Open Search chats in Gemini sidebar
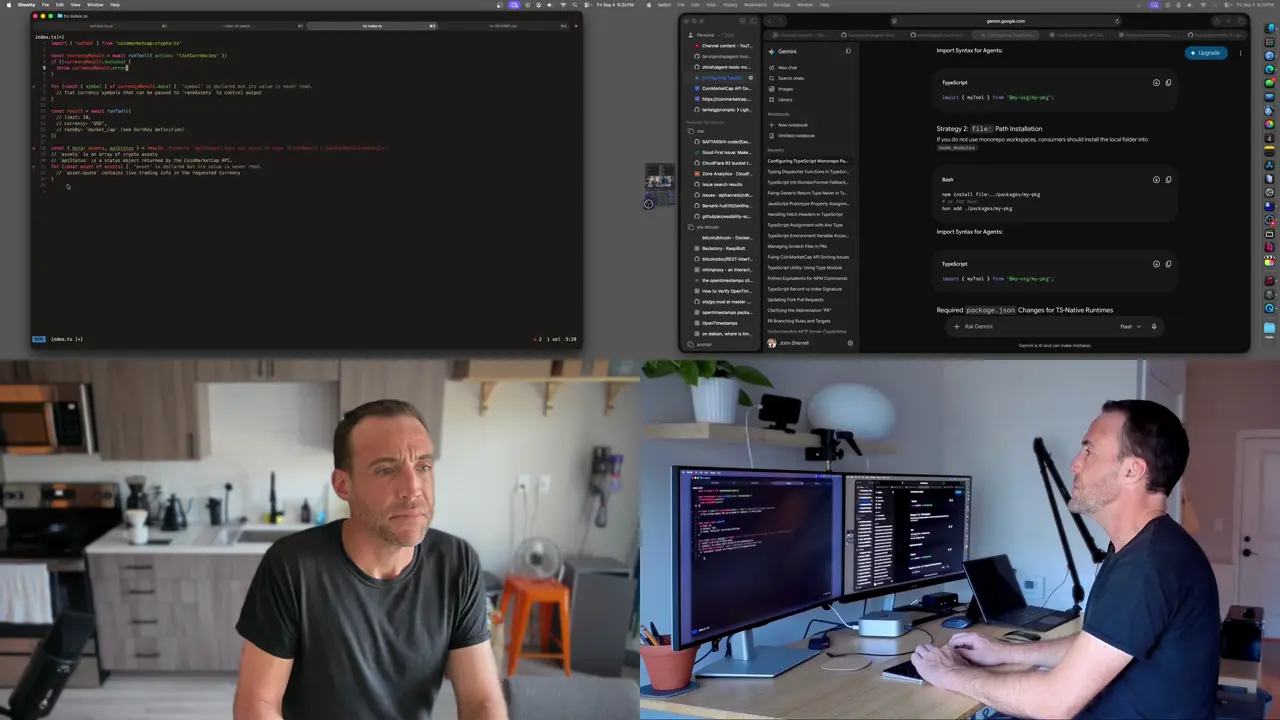This screenshot has height=720, width=1280. click(790, 78)
